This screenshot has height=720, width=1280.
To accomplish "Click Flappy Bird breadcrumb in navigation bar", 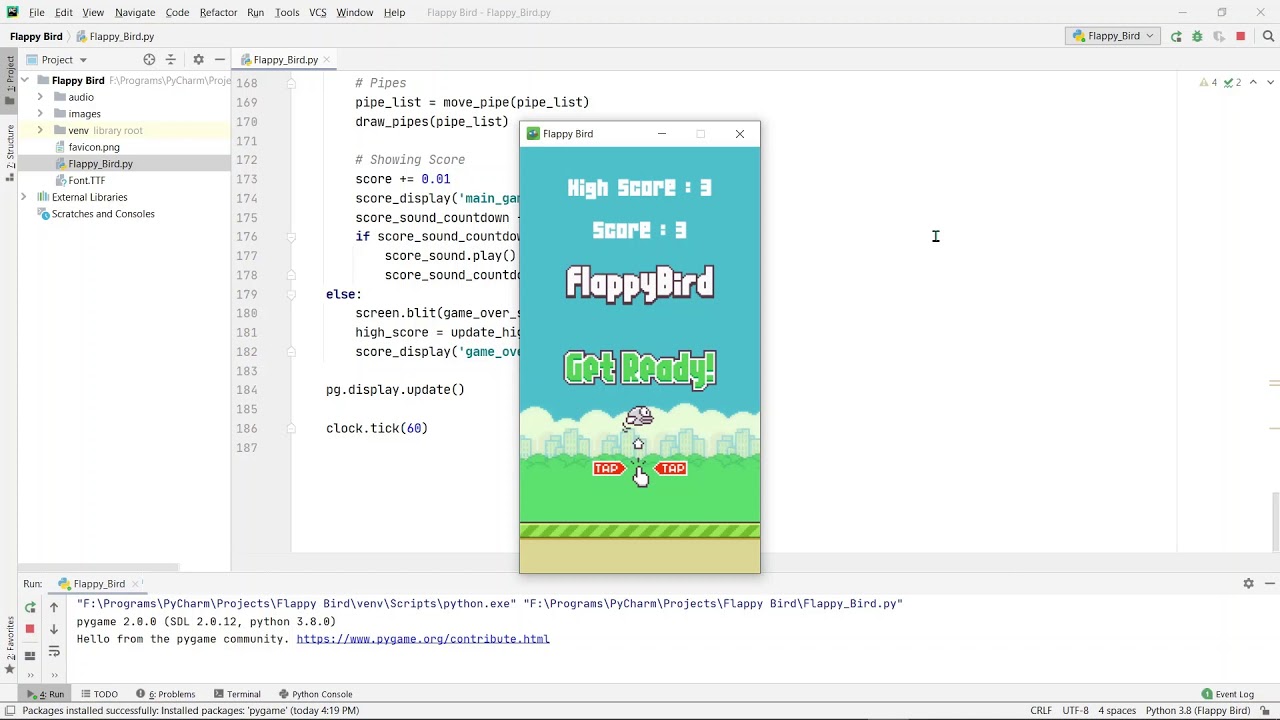I will (36, 36).
